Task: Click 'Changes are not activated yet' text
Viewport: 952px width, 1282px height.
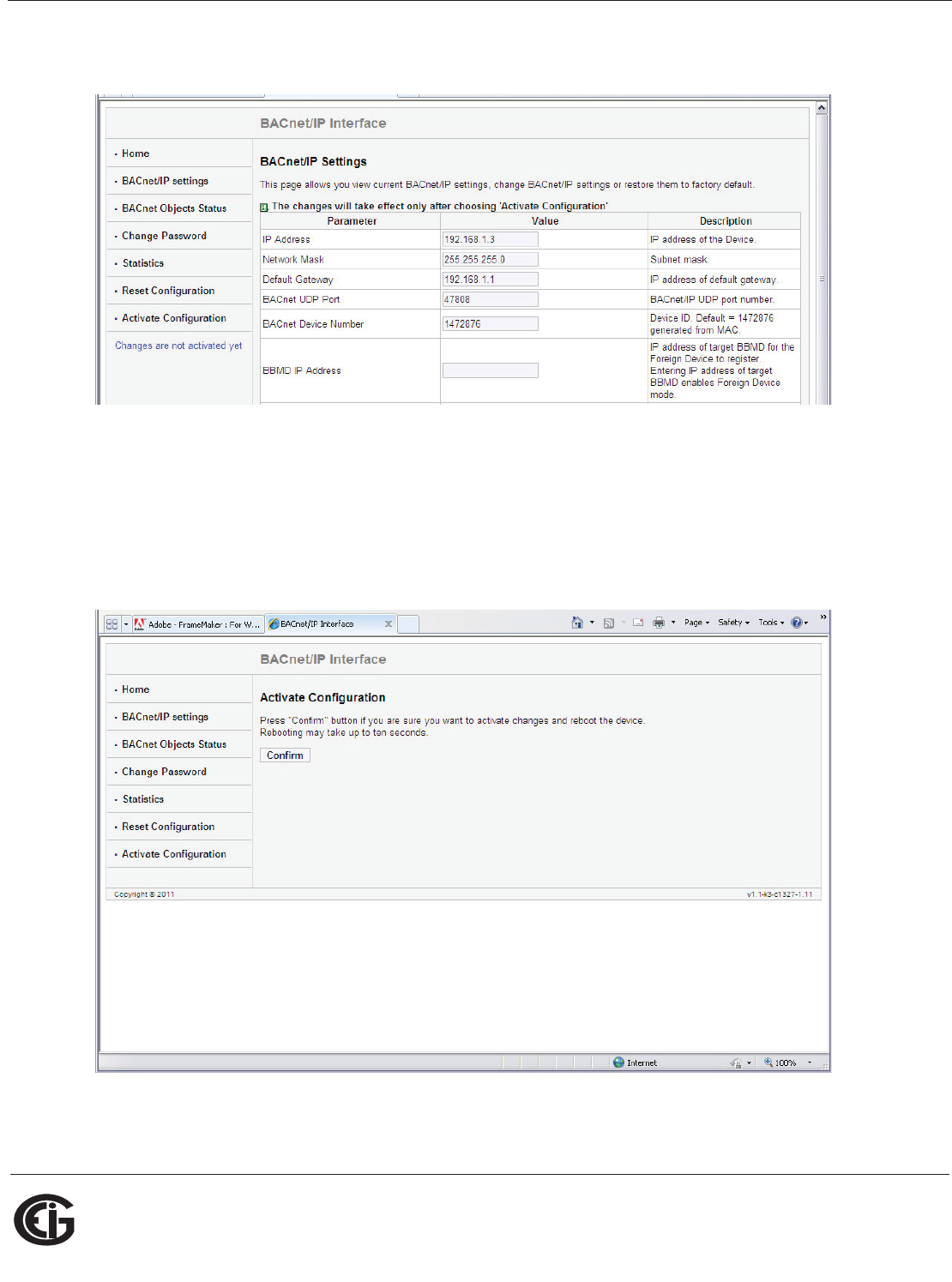Action: pos(178,346)
